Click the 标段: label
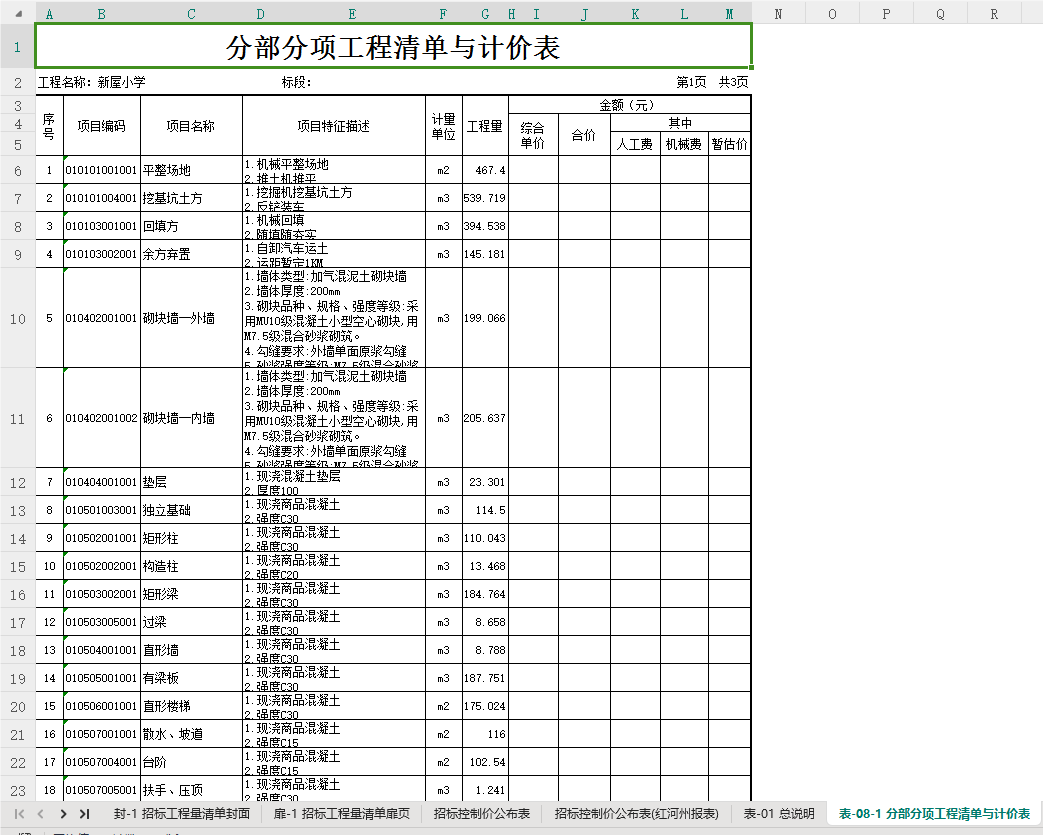Screen dimensions: 1043x835 [297, 83]
